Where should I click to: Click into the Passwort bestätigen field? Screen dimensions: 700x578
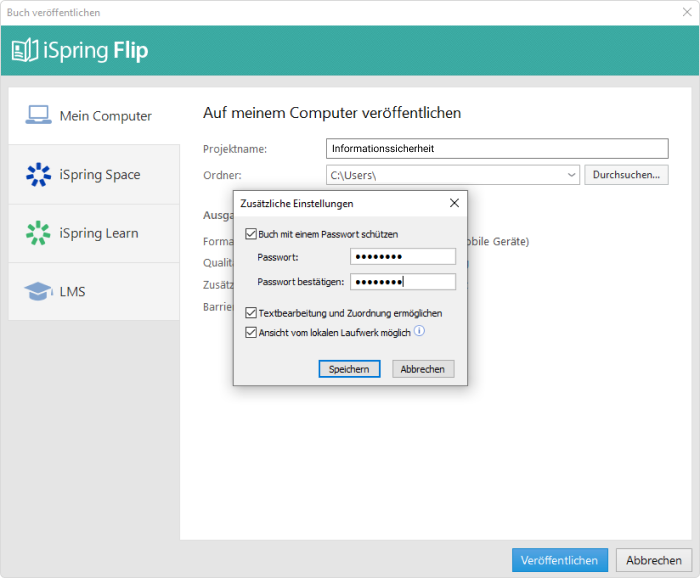(x=403, y=282)
